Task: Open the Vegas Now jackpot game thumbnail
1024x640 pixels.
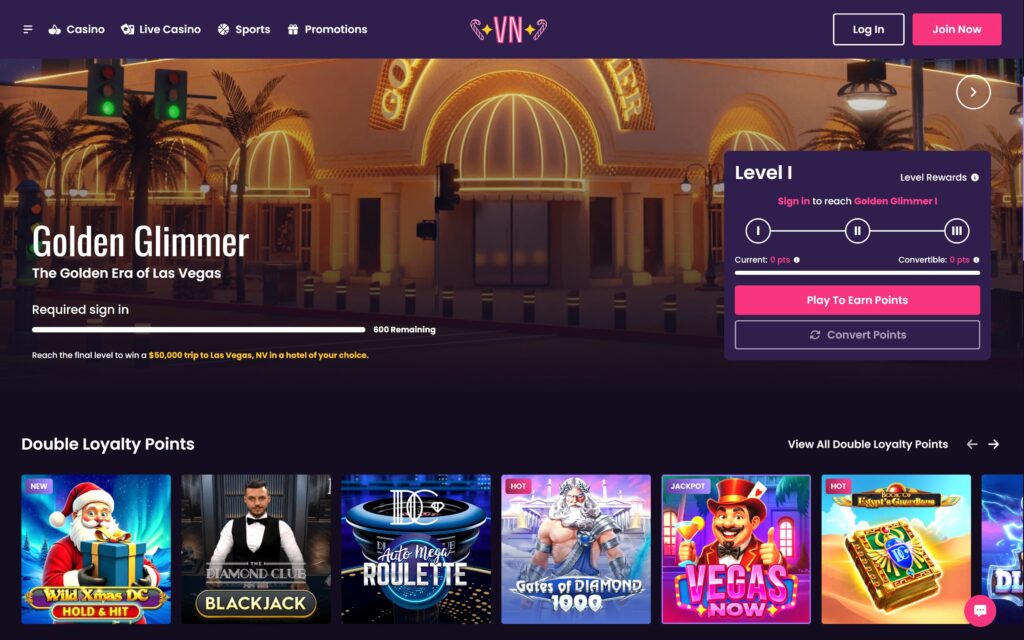Action: [x=736, y=549]
